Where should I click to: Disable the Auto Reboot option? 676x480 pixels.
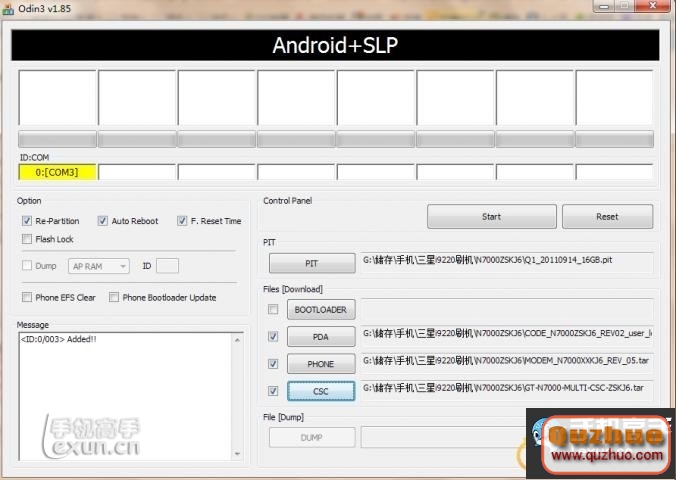point(102,221)
